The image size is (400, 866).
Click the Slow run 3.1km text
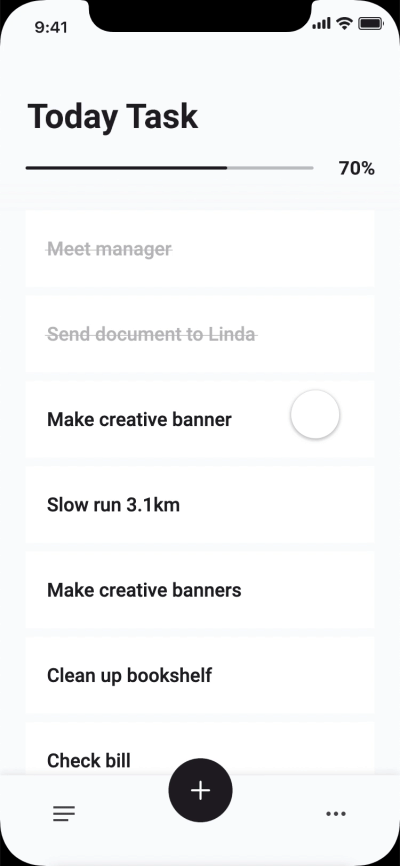[113, 505]
